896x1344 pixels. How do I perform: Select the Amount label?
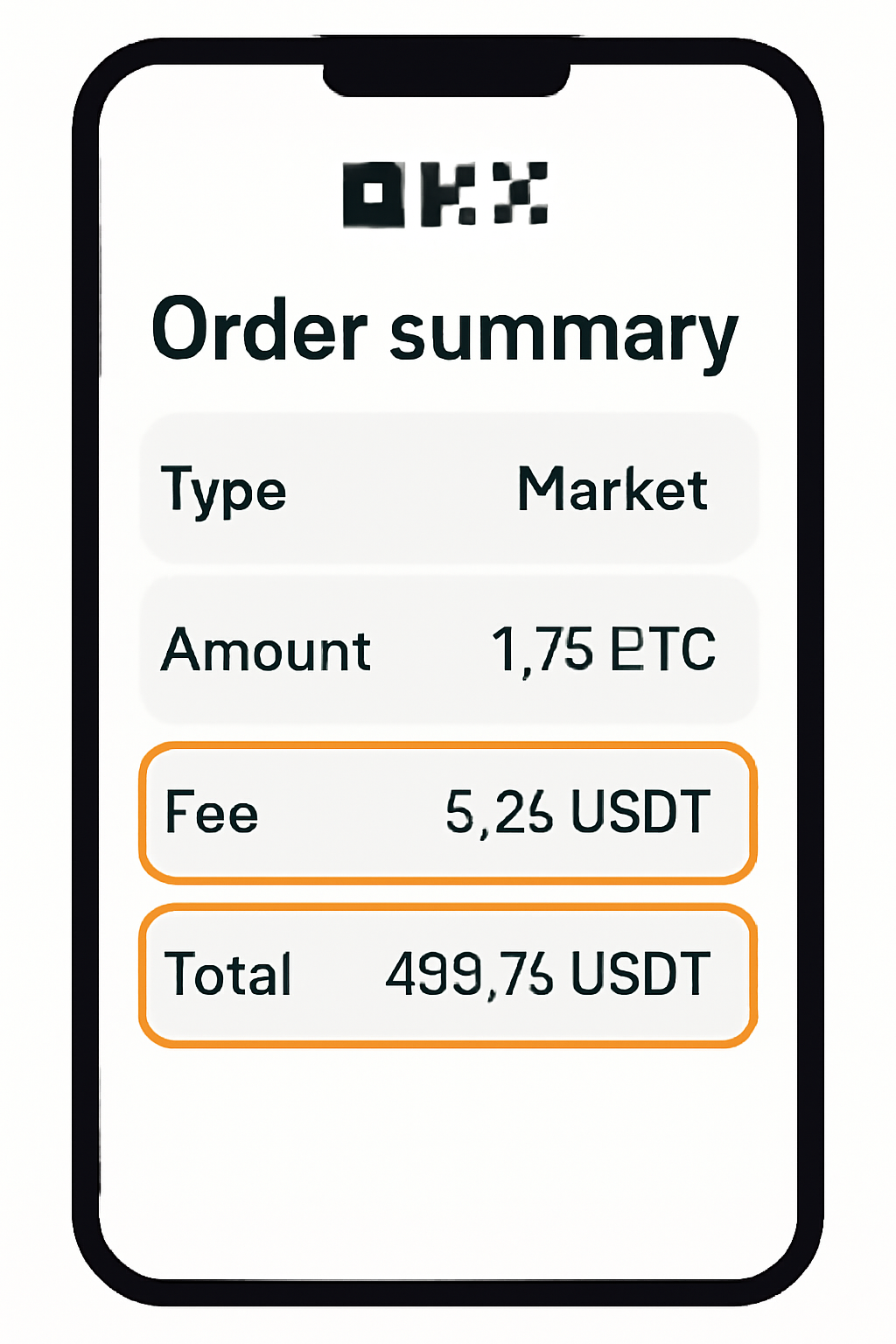pos(266,651)
